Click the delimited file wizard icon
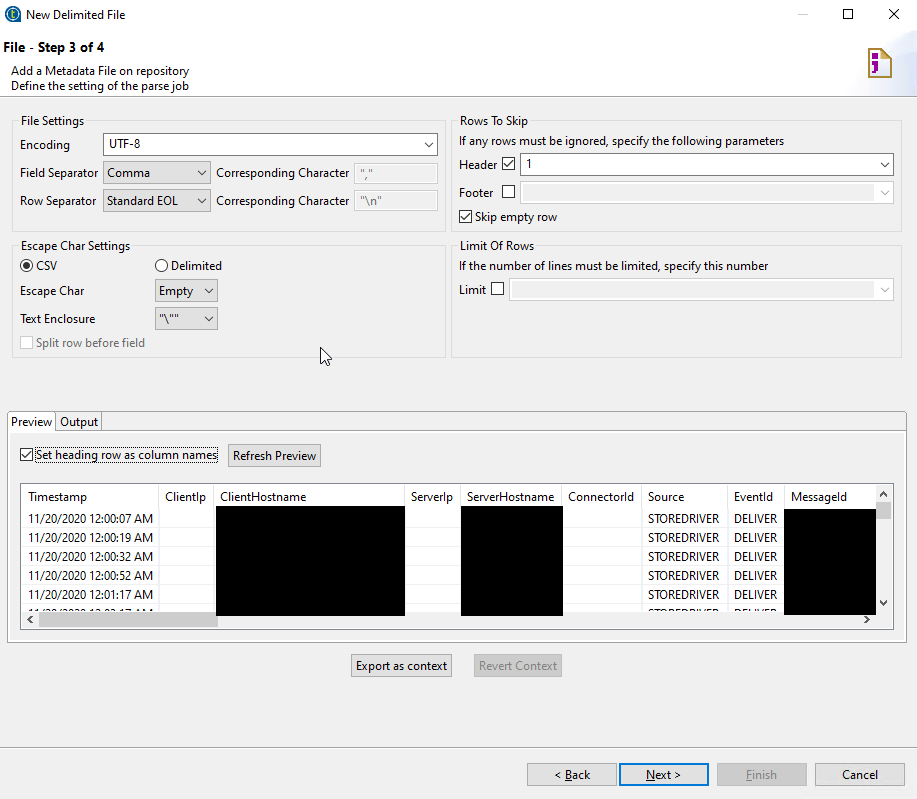 (879, 63)
